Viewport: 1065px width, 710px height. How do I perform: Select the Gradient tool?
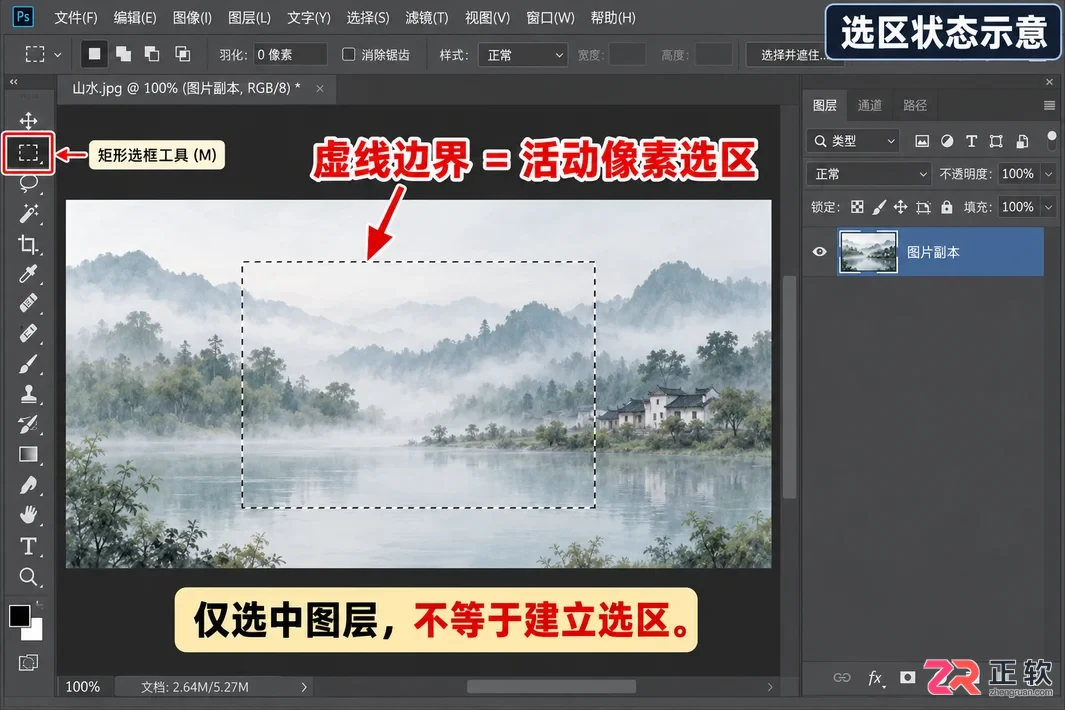[28, 455]
